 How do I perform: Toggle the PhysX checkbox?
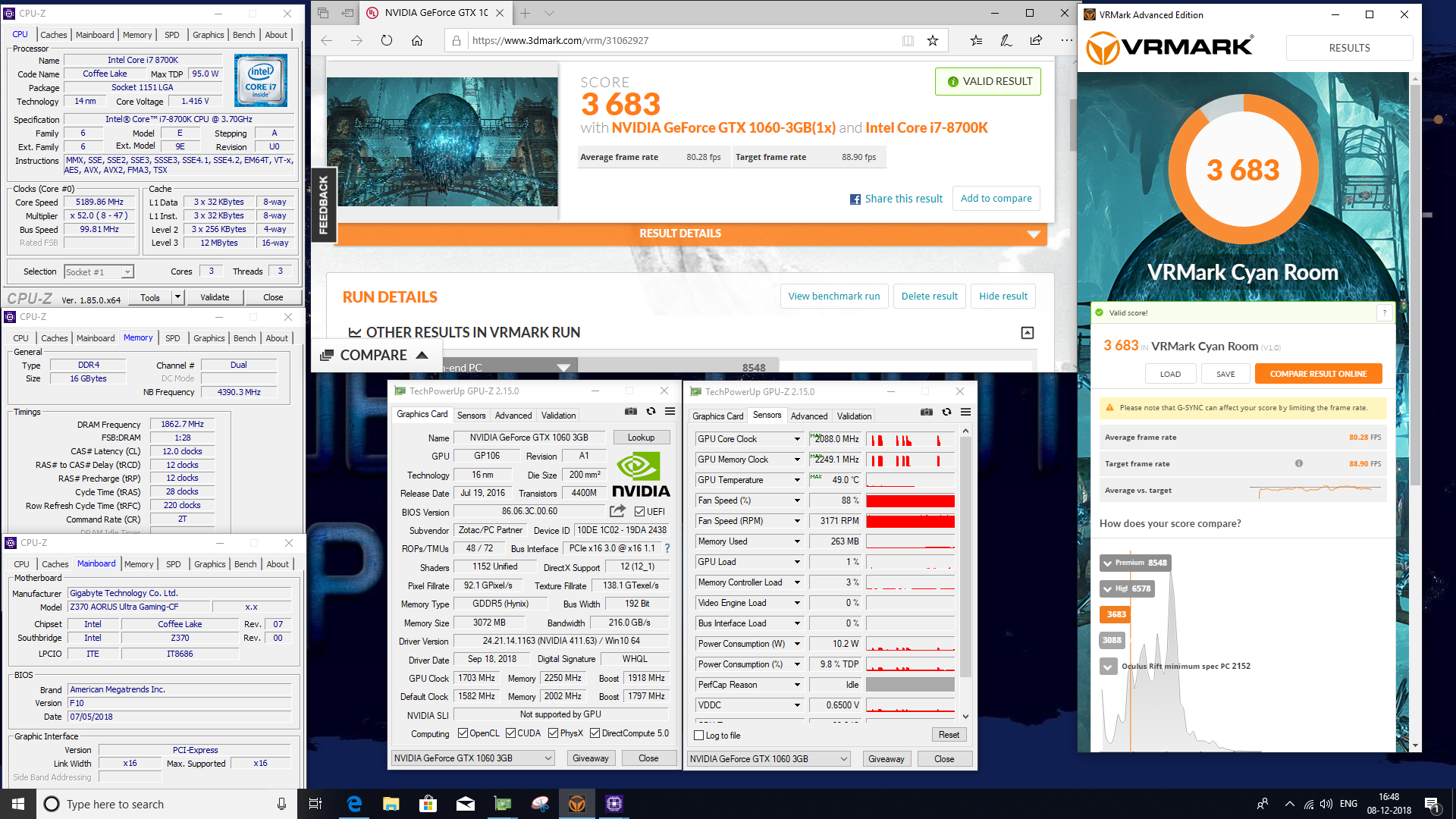click(x=554, y=733)
